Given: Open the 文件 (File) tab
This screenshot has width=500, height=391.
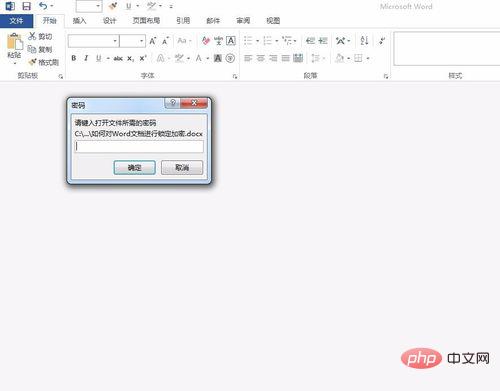Looking at the screenshot, I should coord(16,21).
